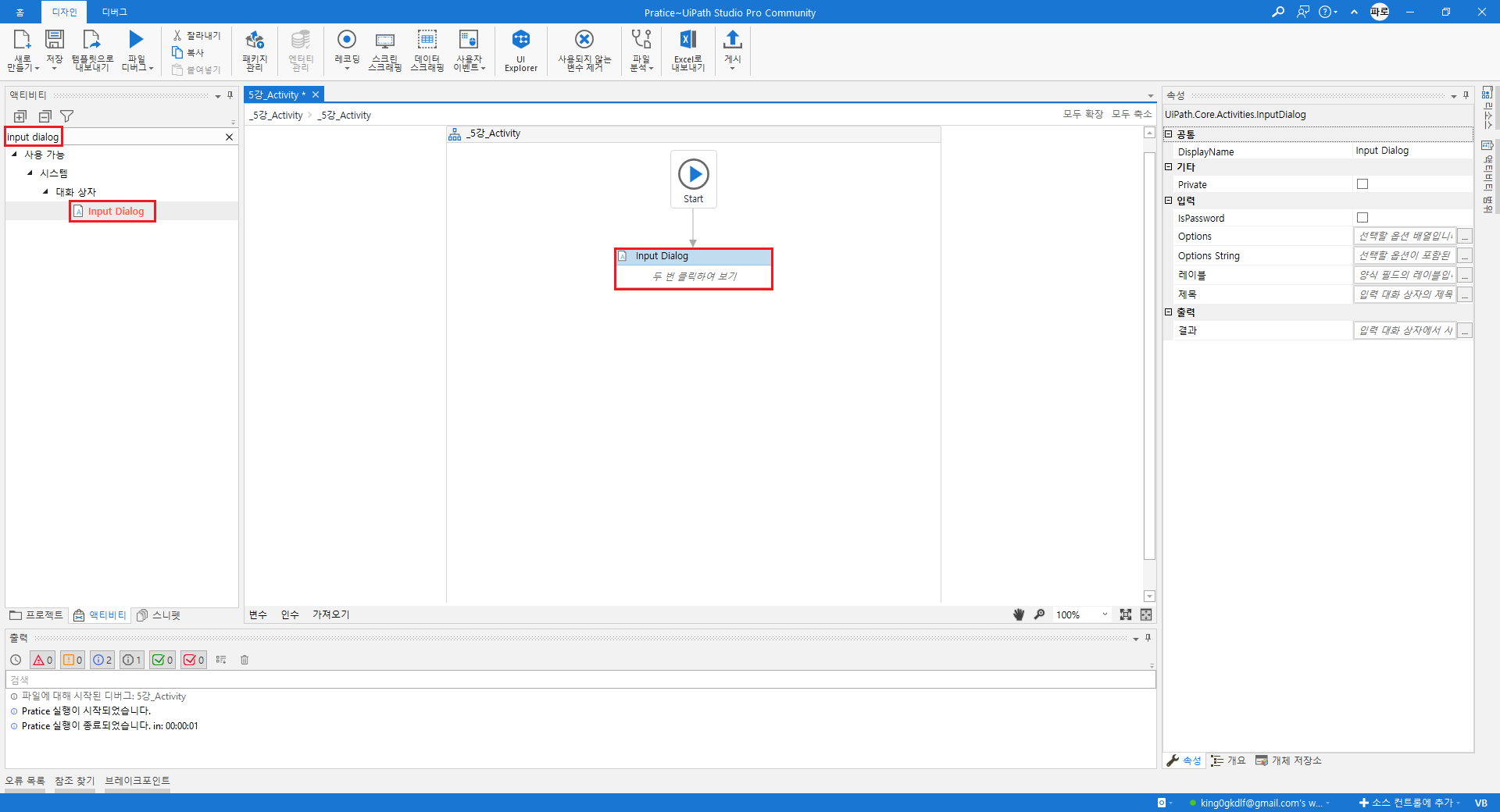
Task: Open the 가져오기 panel
Action: pyautogui.click(x=330, y=614)
